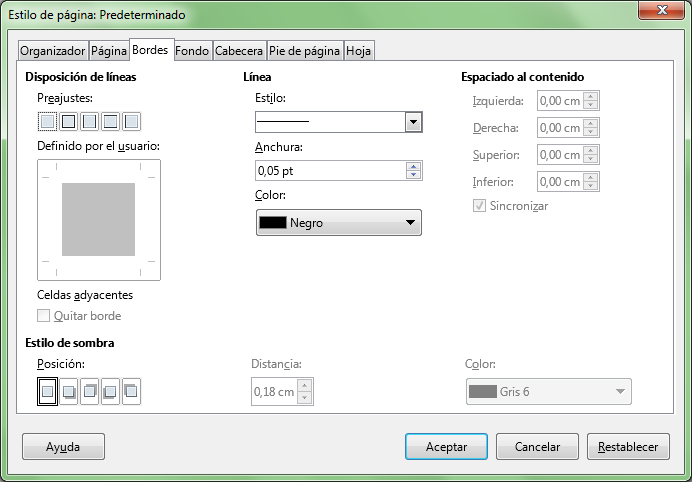The width and height of the screenshot is (692, 482).
Task: Open the Negro line color dropdown
Action: tap(338, 223)
